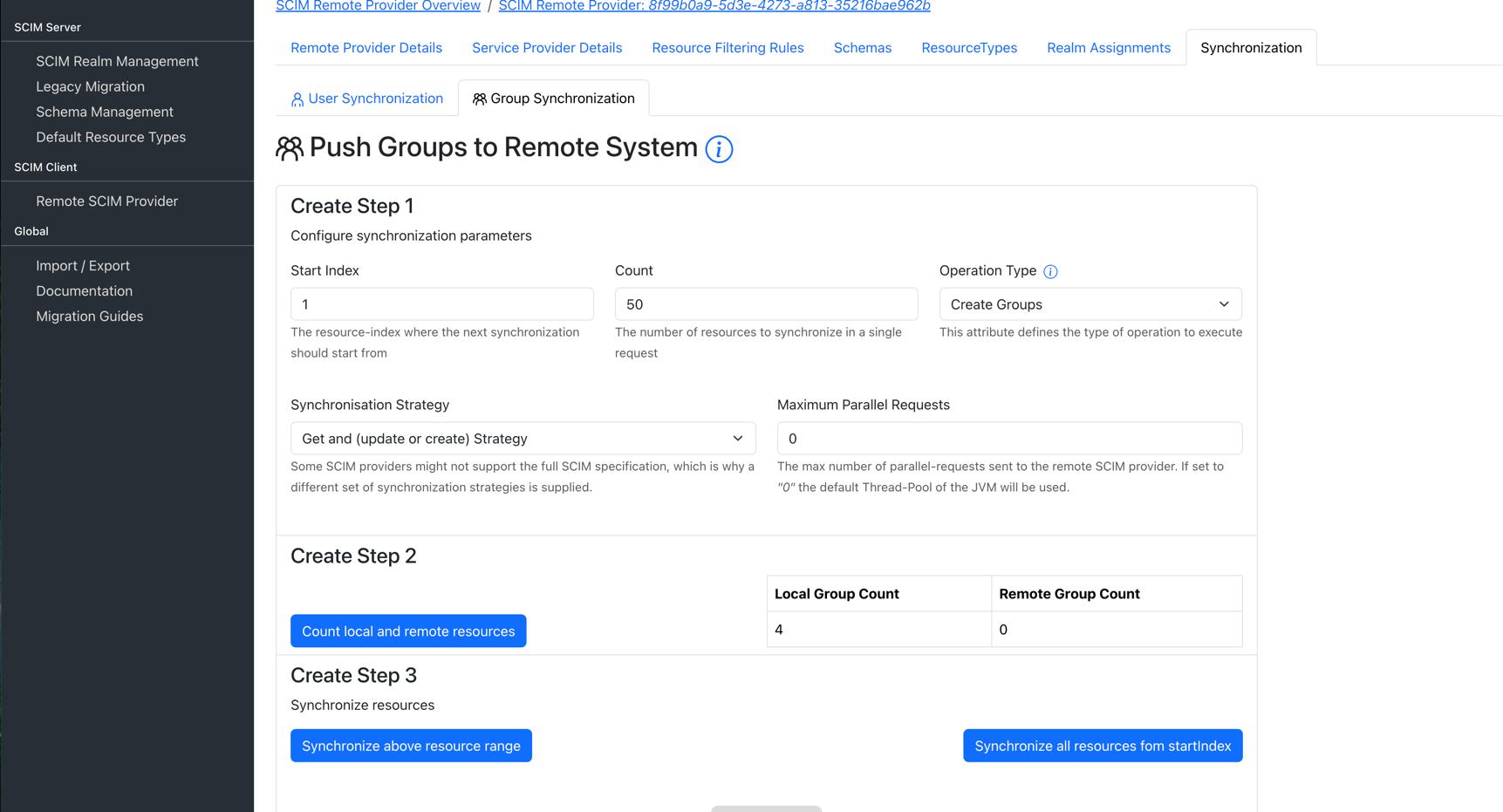Screen dimensions: 1503x812
Task: Click Synchronize above resource range
Action: (411, 746)
